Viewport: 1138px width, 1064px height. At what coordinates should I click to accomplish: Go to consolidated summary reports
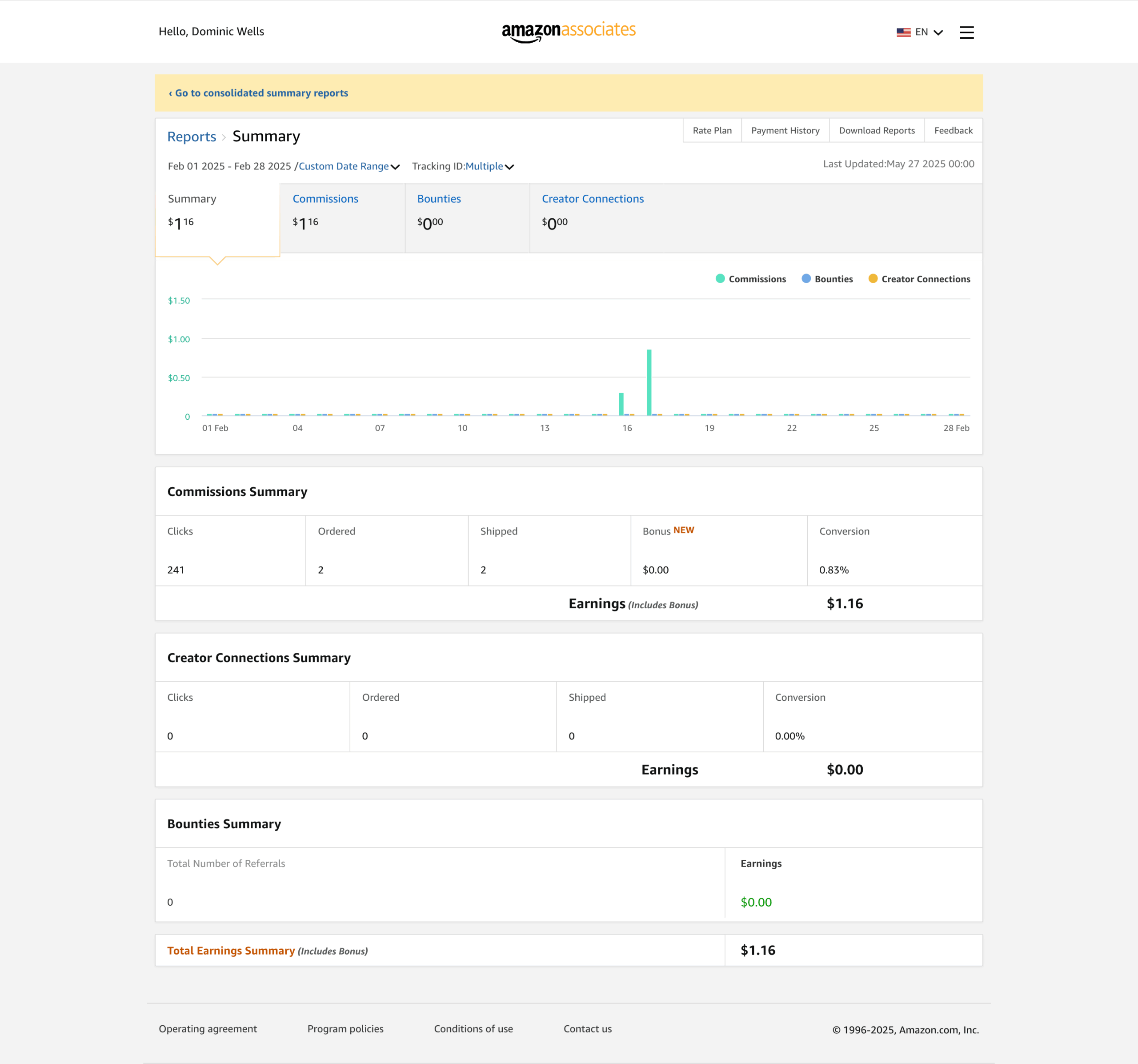(x=258, y=93)
